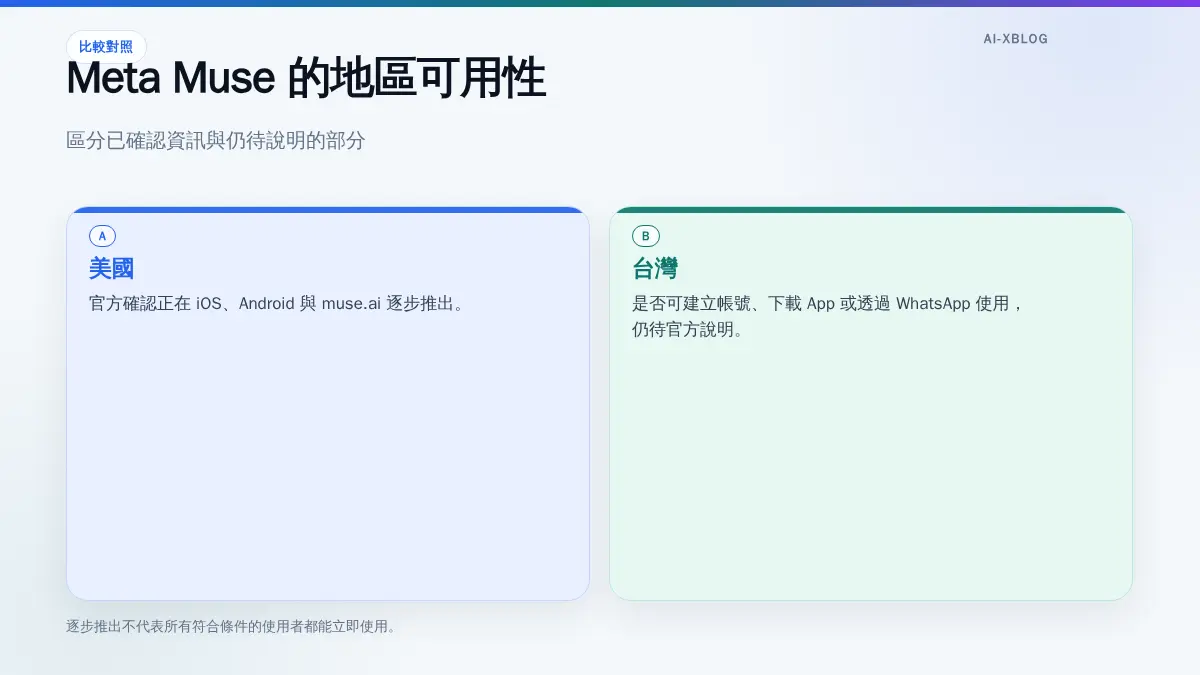The width and height of the screenshot is (1200, 675).
Task: Click the AI-XBLOG brand text
Action: click(x=1016, y=39)
